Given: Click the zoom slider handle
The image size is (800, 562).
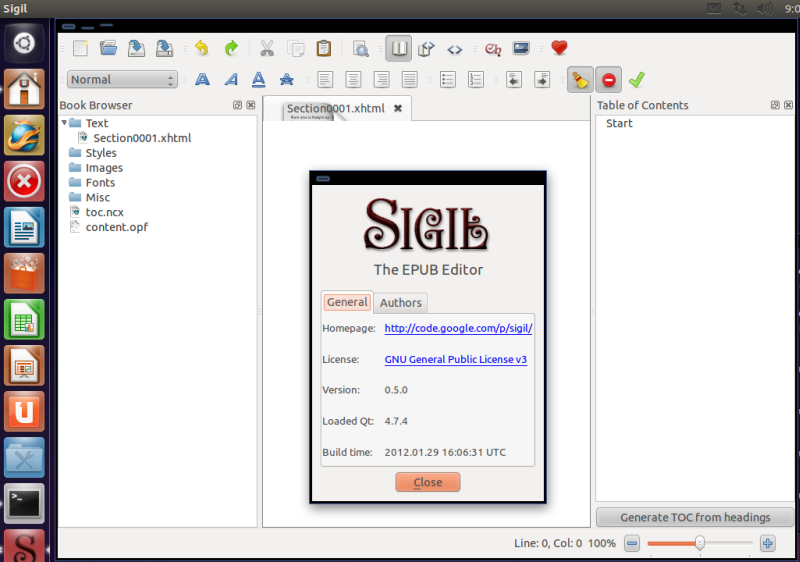Looking at the screenshot, I should point(700,543).
